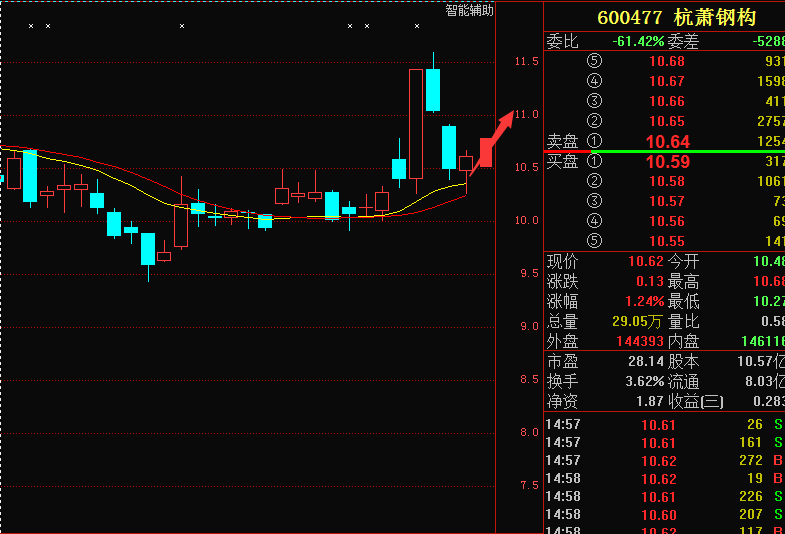Click sell price 10.67

(667, 82)
